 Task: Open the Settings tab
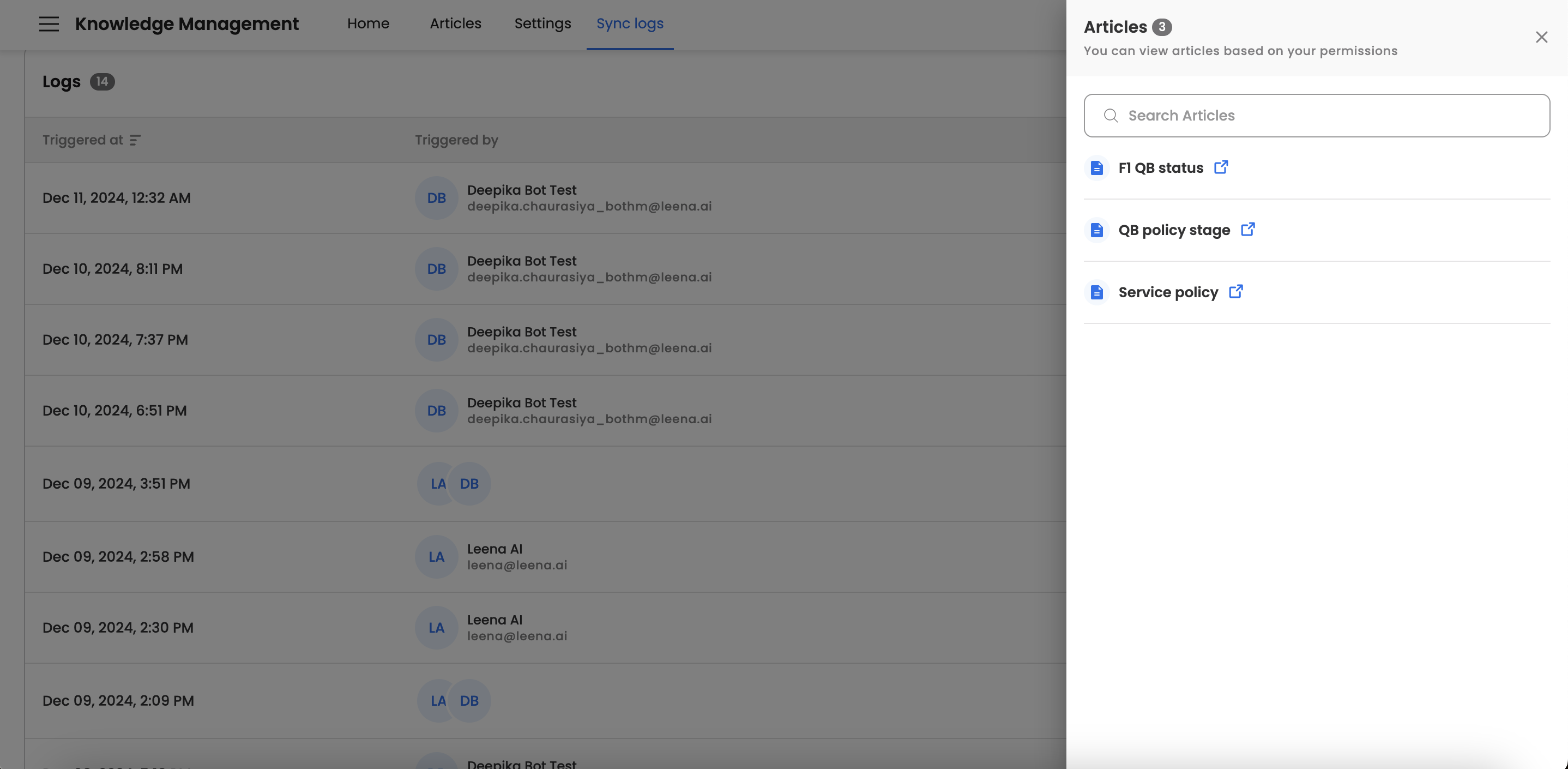(x=542, y=24)
